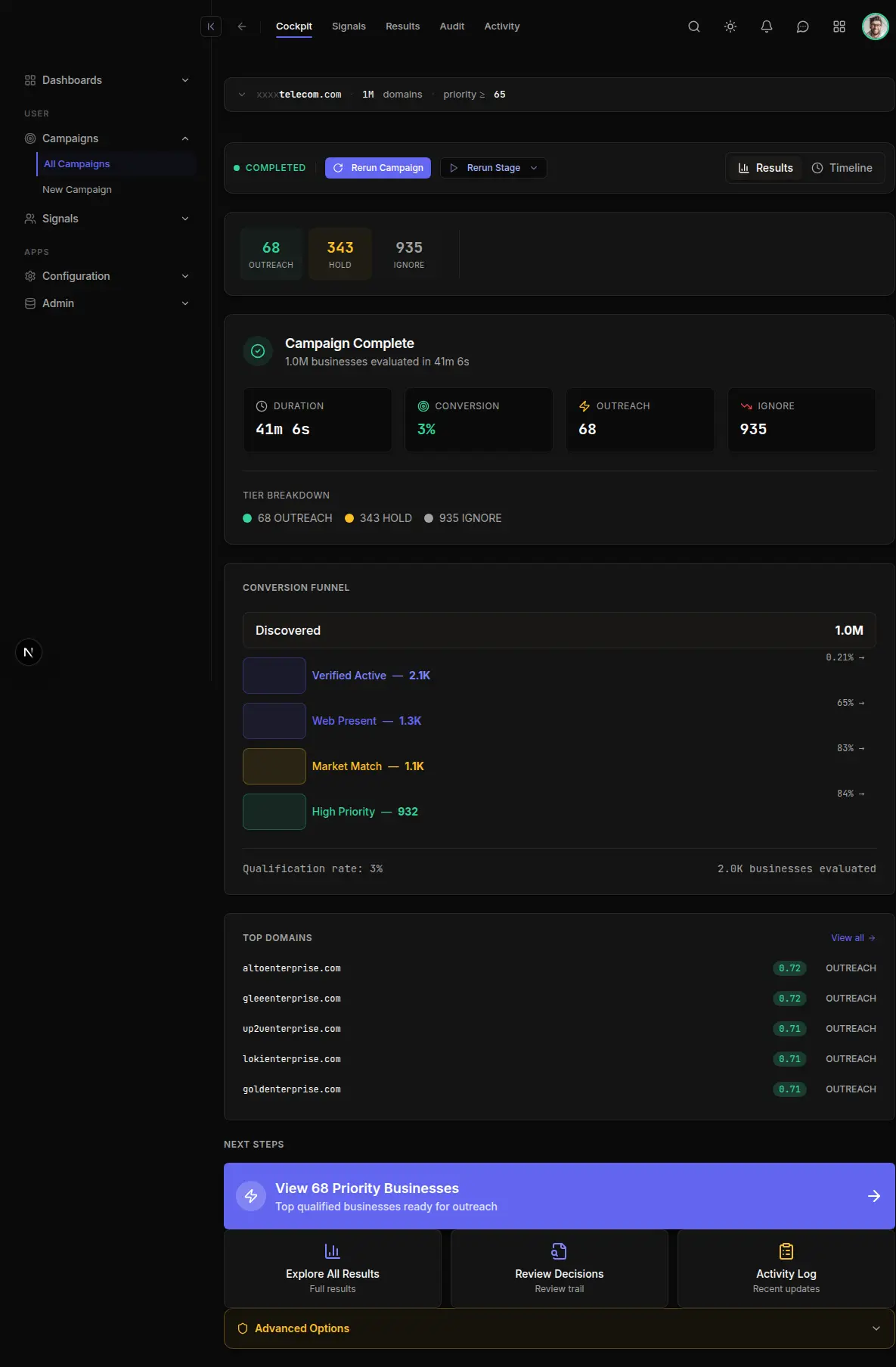Screen dimensions: 896x1367
Task: Filter by the 935 Ignore tile
Action: pos(409,254)
